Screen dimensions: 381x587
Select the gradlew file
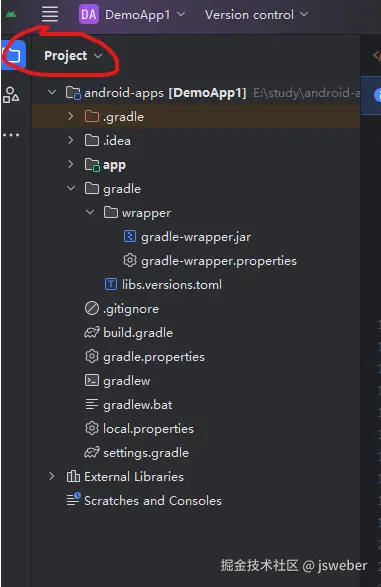coord(196,380)
